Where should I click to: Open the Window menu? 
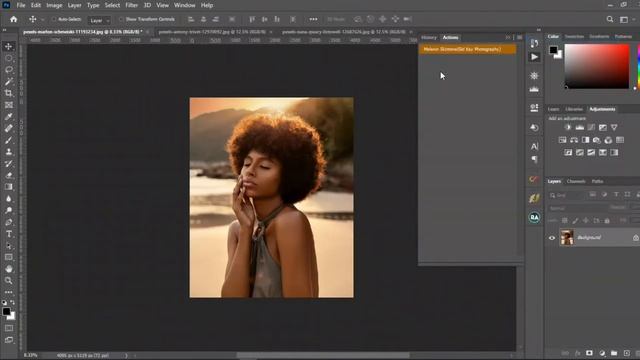tap(184, 5)
